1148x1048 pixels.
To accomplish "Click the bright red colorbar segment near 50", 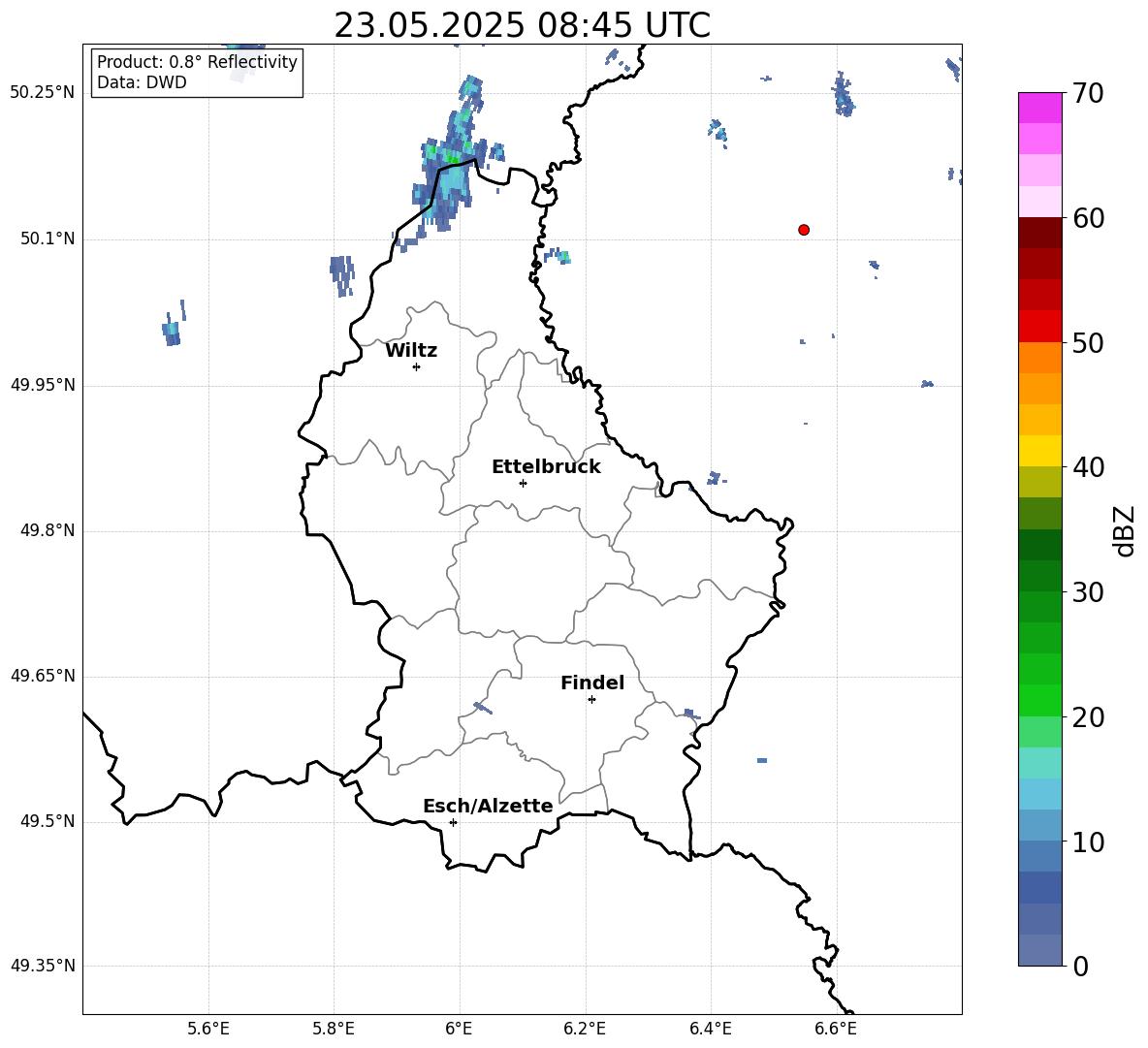I will (x=1040, y=327).
